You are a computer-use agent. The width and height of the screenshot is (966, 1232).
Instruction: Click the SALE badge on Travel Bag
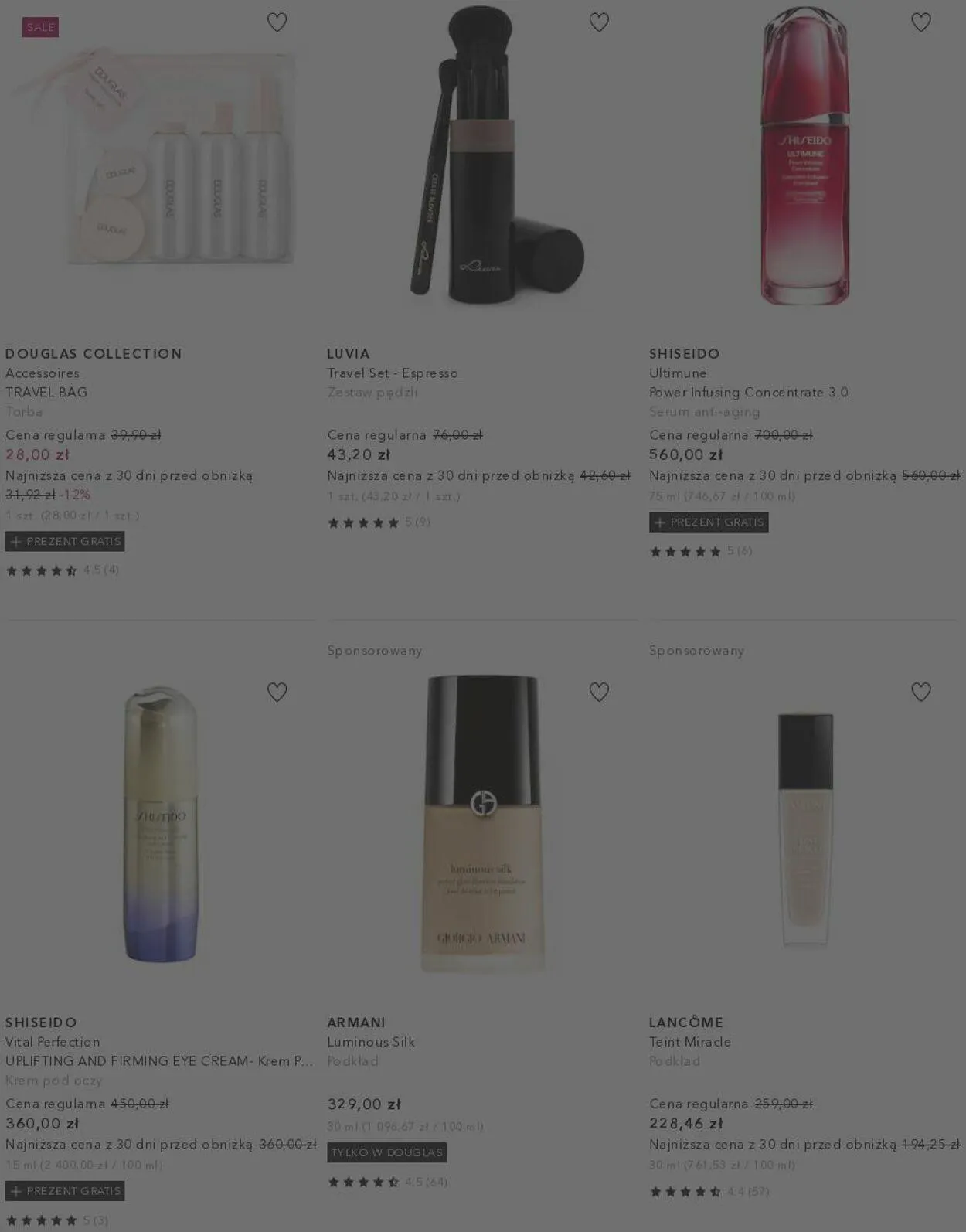pos(41,27)
